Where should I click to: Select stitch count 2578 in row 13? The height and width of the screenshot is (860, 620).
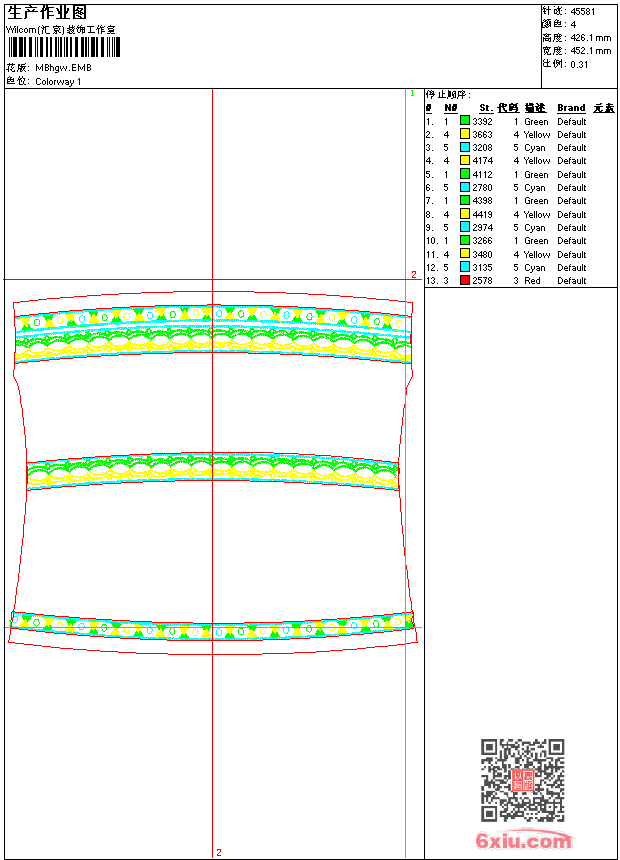coord(482,281)
